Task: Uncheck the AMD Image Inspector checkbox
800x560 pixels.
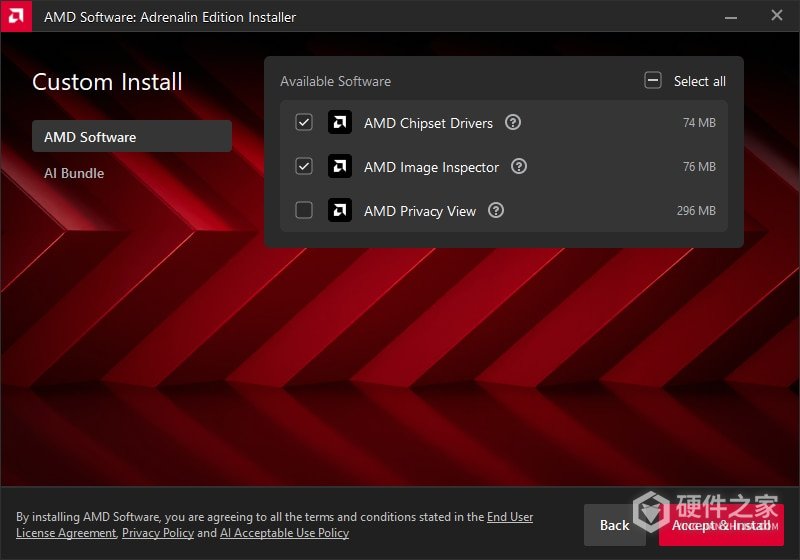Action: pyautogui.click(x=304, y=166)
